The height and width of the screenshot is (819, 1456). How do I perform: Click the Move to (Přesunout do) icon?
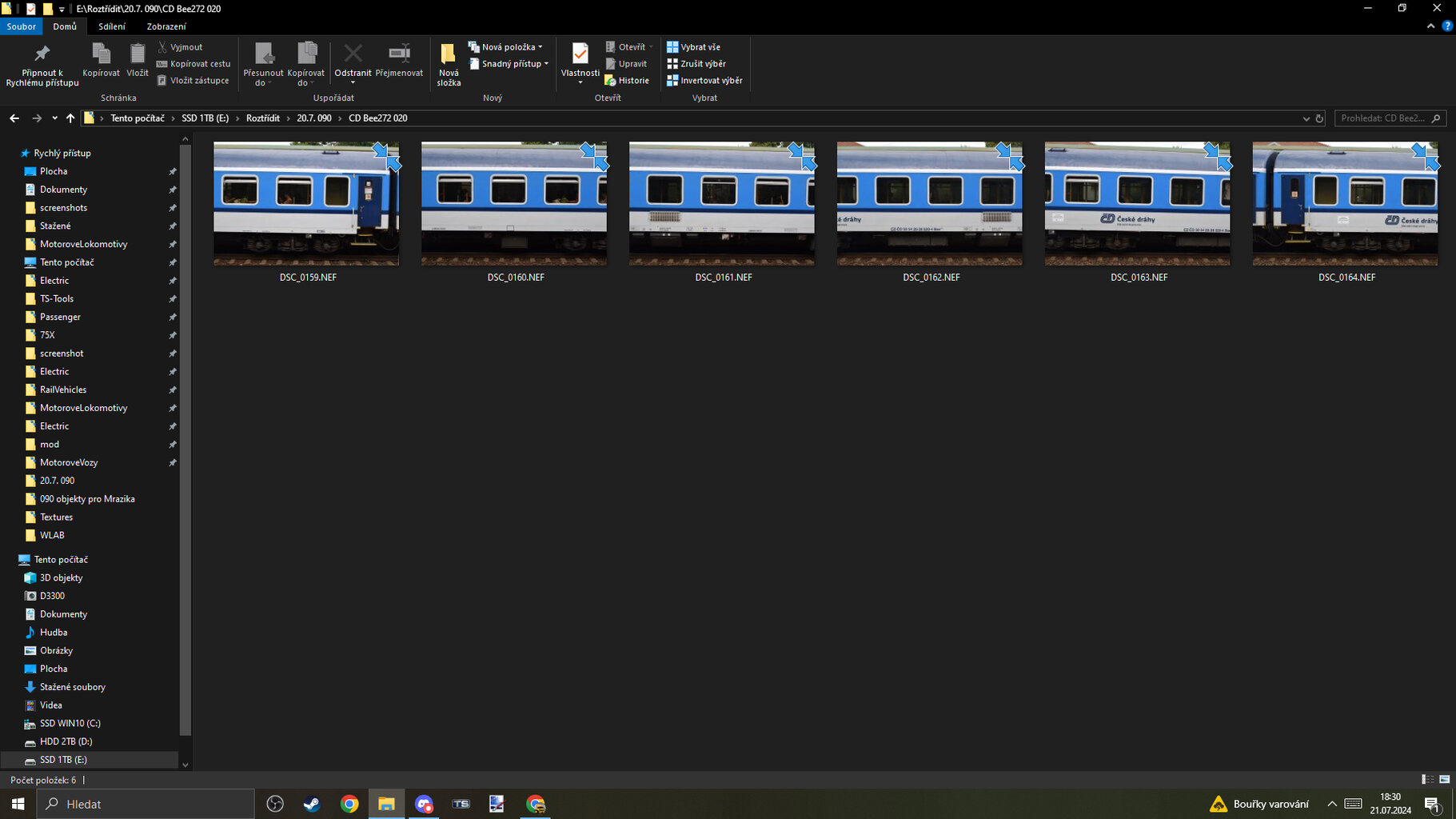coord(263,54)
